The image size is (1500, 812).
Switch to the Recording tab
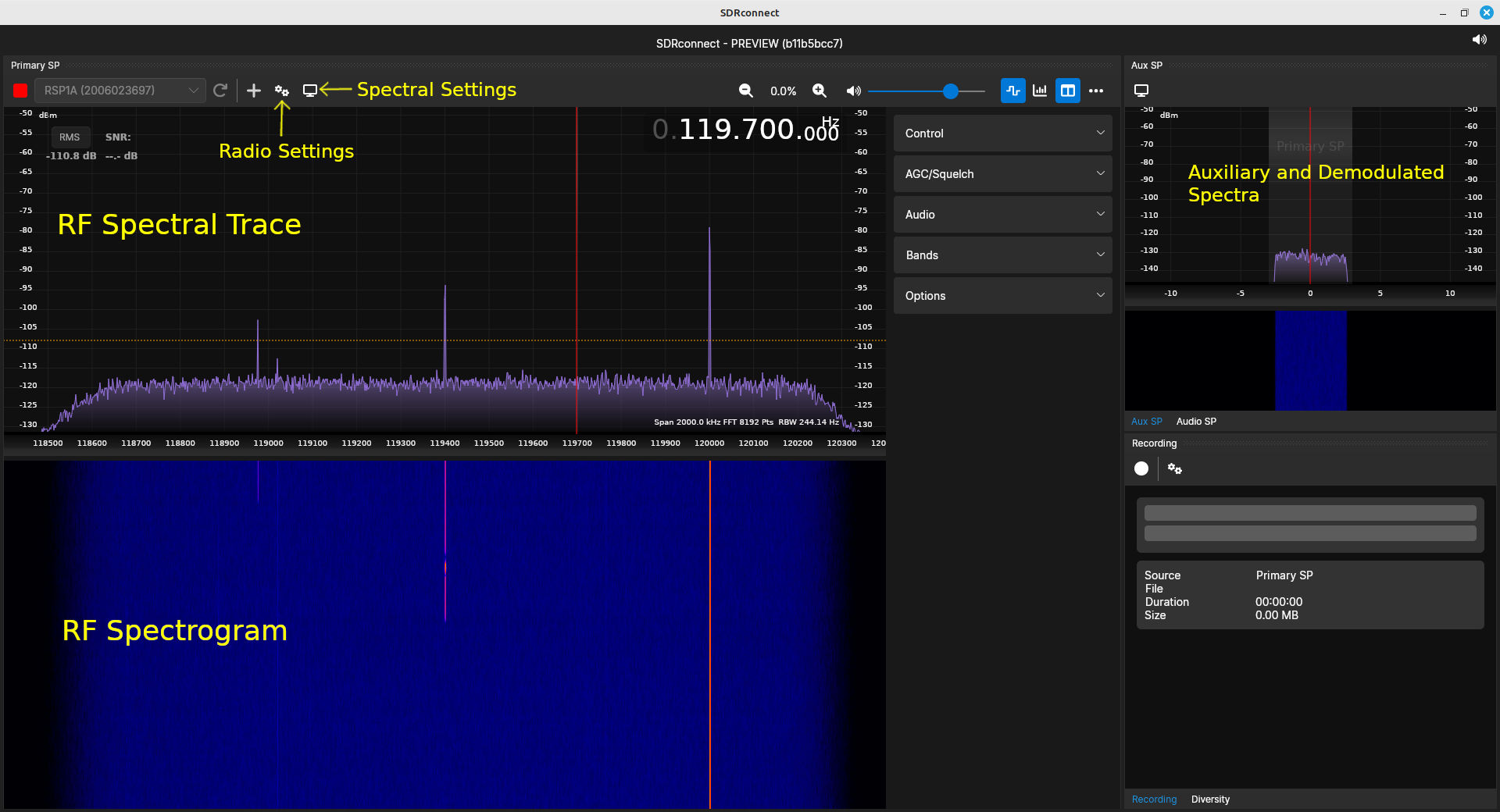pos(1154,800)
